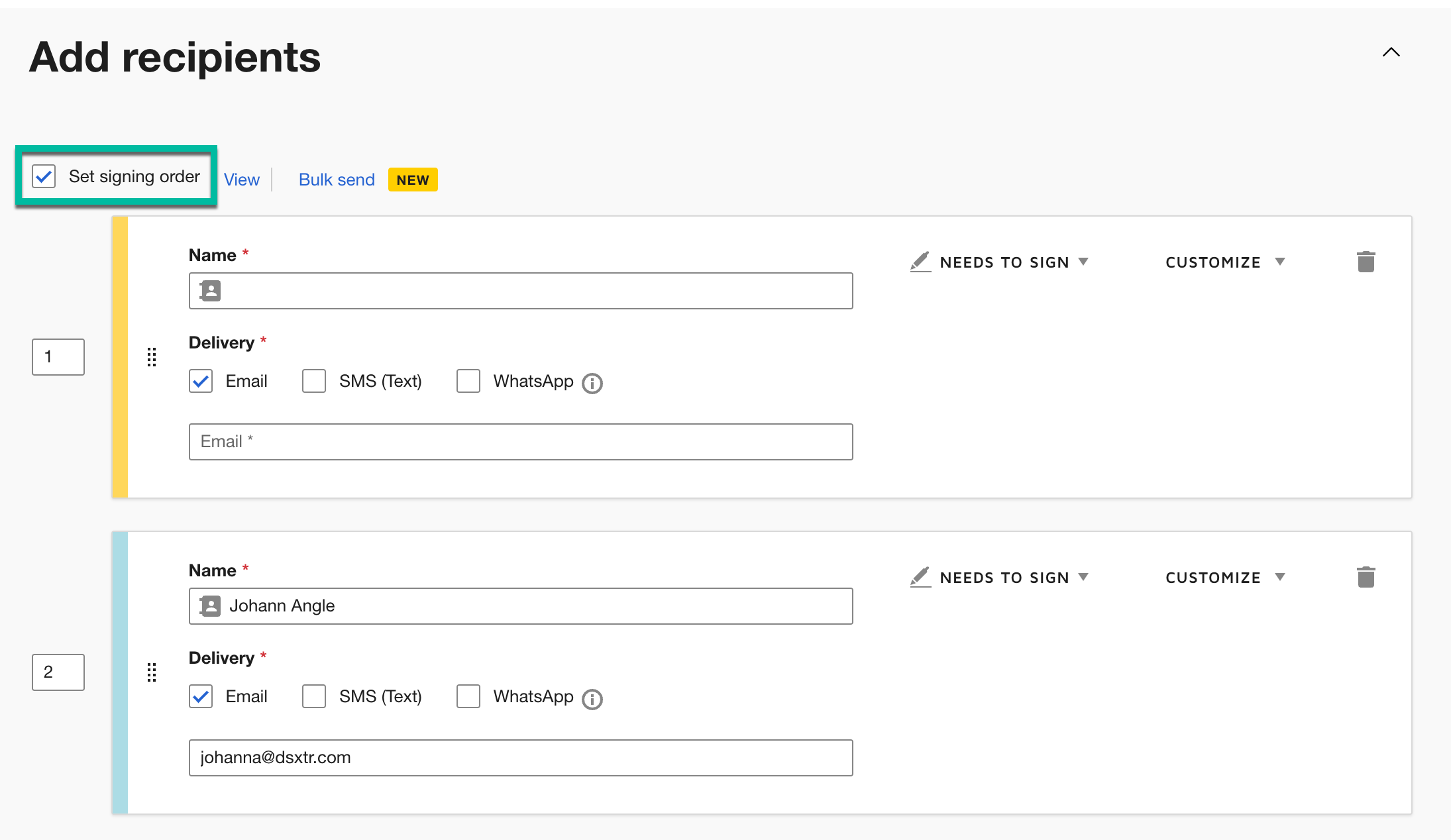Enable SMS (Text) delivery for first recipient
Viewport: 1451px width, 840px height.
pos(314,381)
